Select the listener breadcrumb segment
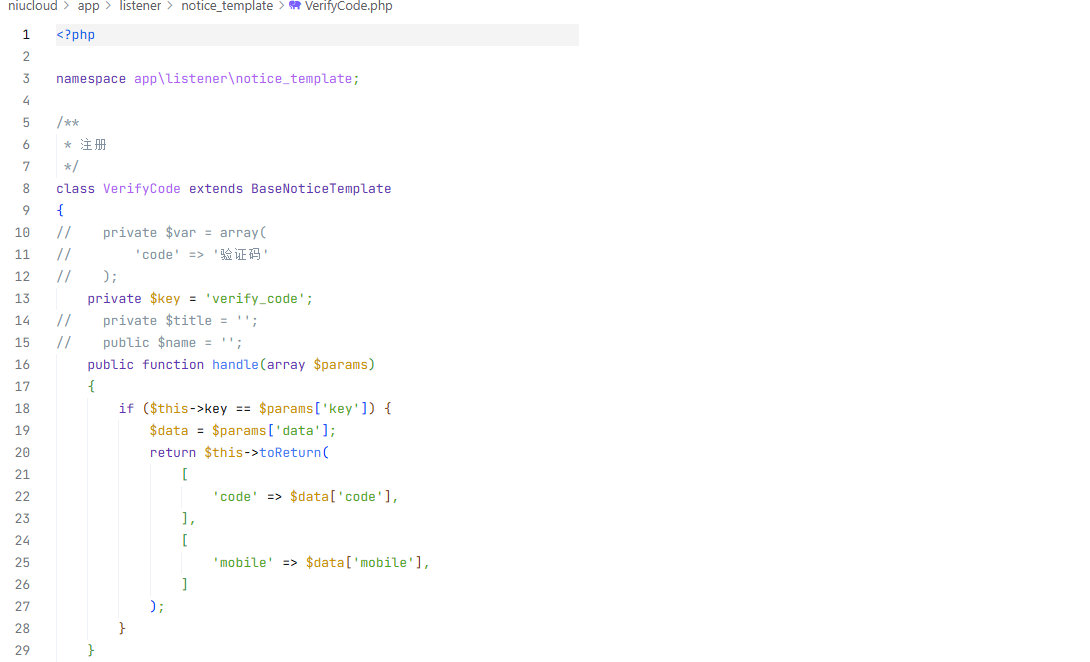The height and width of the screenshot is (662, 1090). 140,6
